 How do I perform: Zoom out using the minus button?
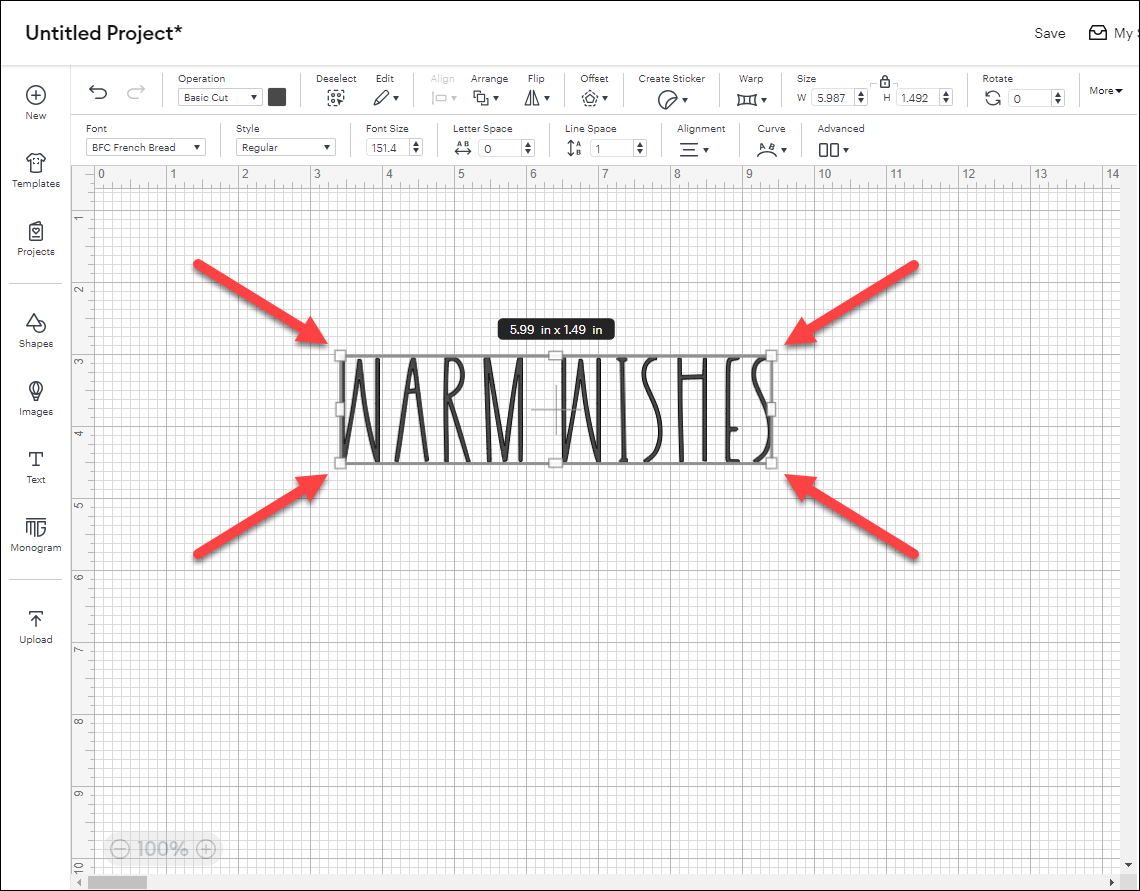pos(120,849)
